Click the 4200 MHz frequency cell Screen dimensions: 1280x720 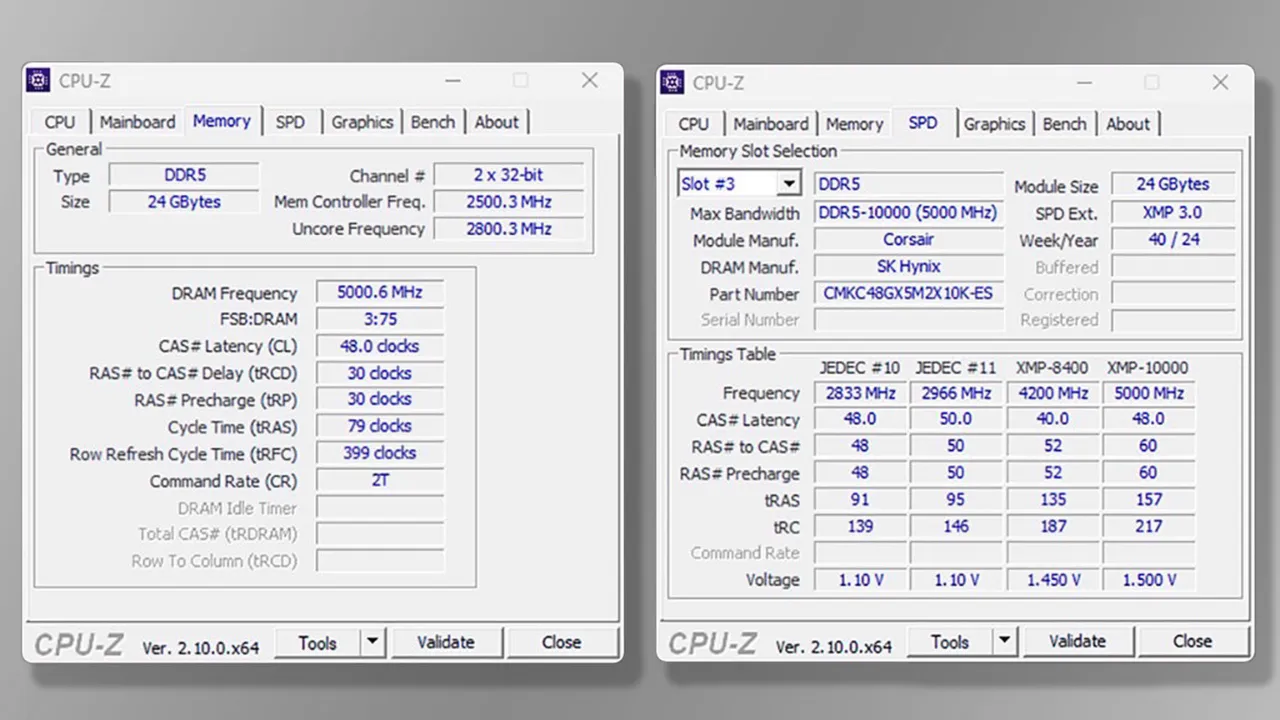click(1053, 393)
